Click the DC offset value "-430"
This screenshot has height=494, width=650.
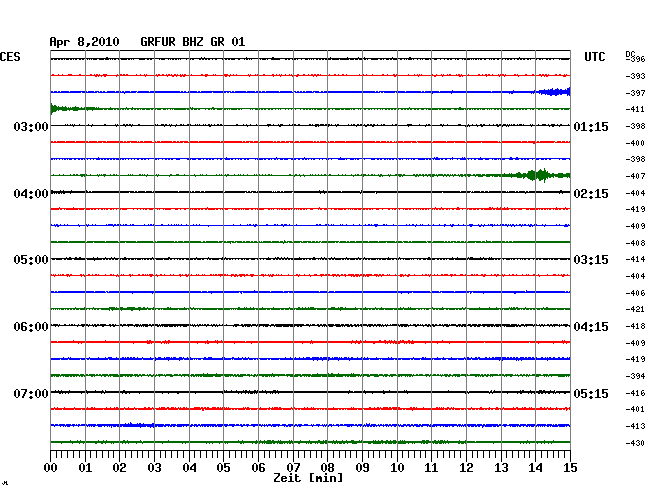(x=635, y=443)
